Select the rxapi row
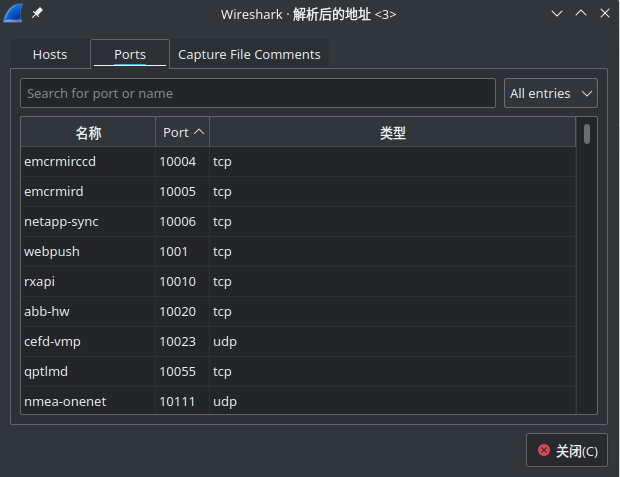Screen dimensions: 620x477 click(x=299, y=282)
